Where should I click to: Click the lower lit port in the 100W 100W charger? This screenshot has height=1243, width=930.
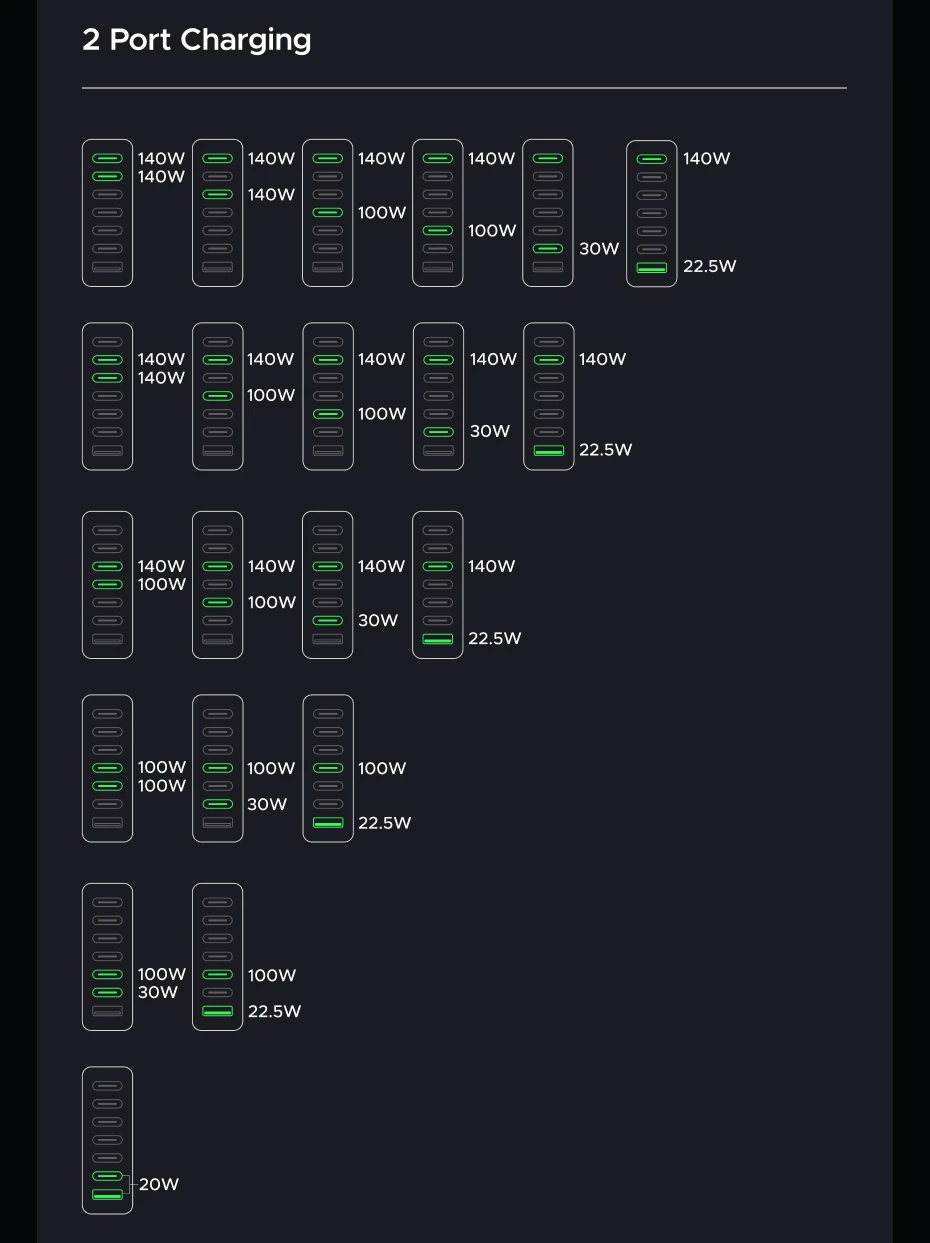107,786
